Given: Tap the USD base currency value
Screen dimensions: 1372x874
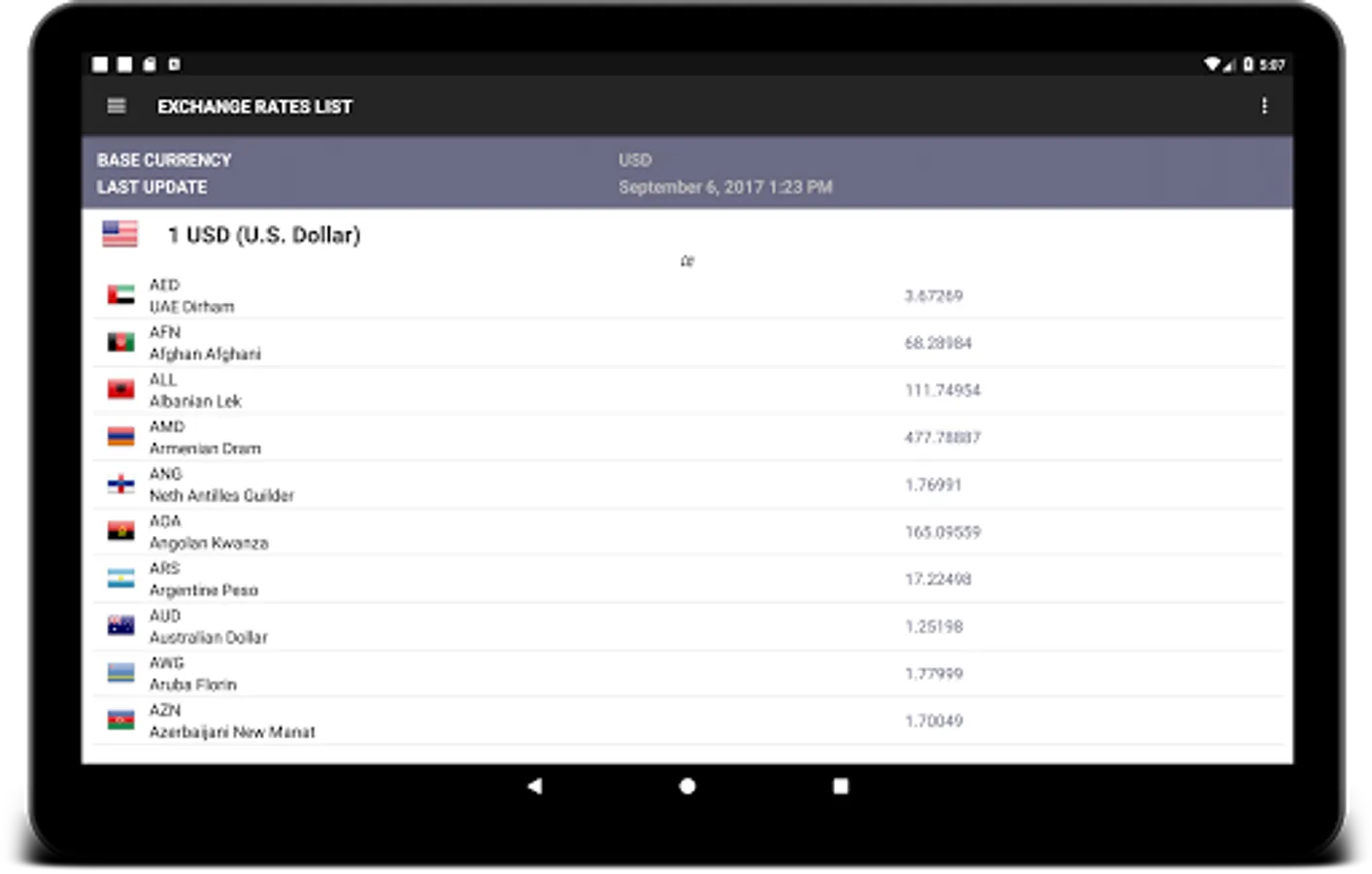Looking at the screenshot, I should (635, 159).
